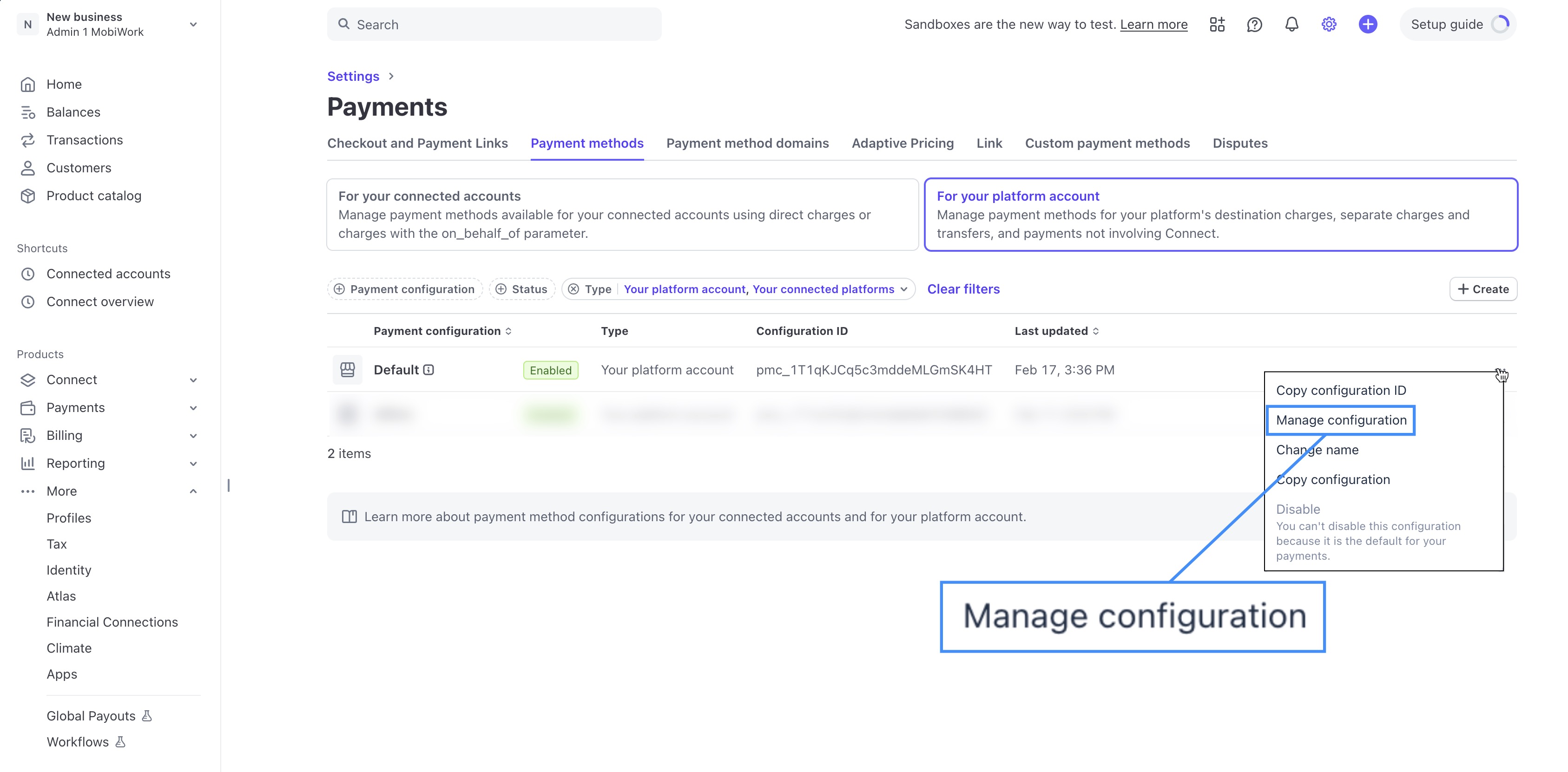
Task: Click Clear filters link
Action: click(963, 289)
